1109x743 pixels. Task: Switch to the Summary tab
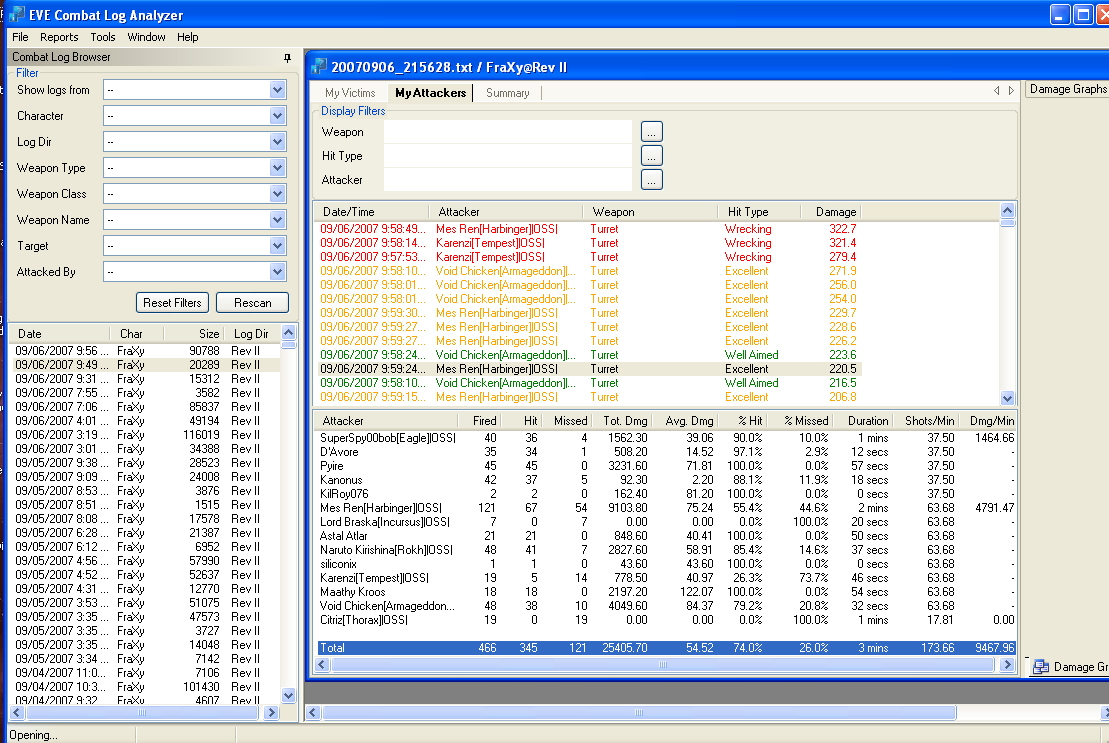point(507,93)
